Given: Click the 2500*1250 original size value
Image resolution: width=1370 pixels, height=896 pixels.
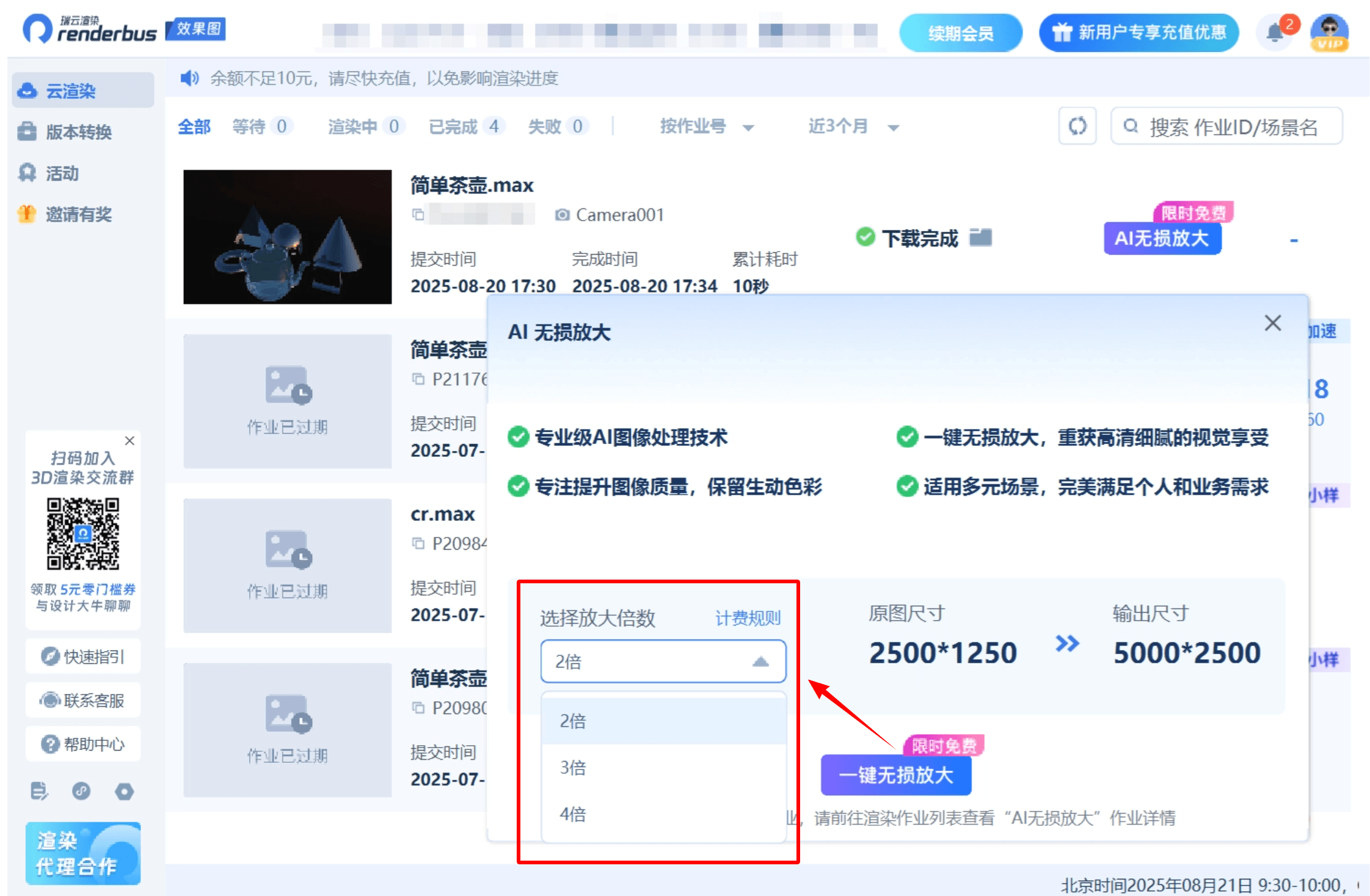Looking at the screenshot, I should tap(942, 653).
